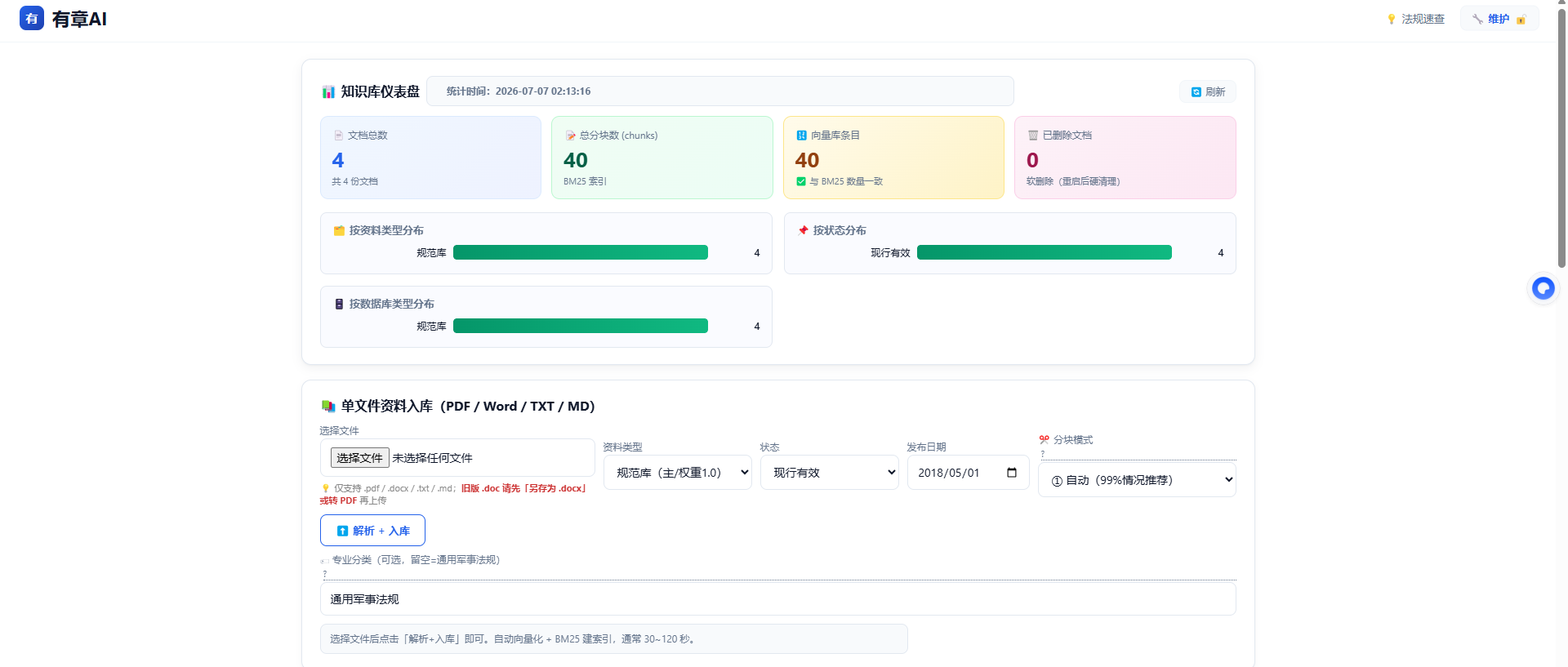
Task: Click the database icon by 按数据库类型分布
Action: [x=339, y=304]
